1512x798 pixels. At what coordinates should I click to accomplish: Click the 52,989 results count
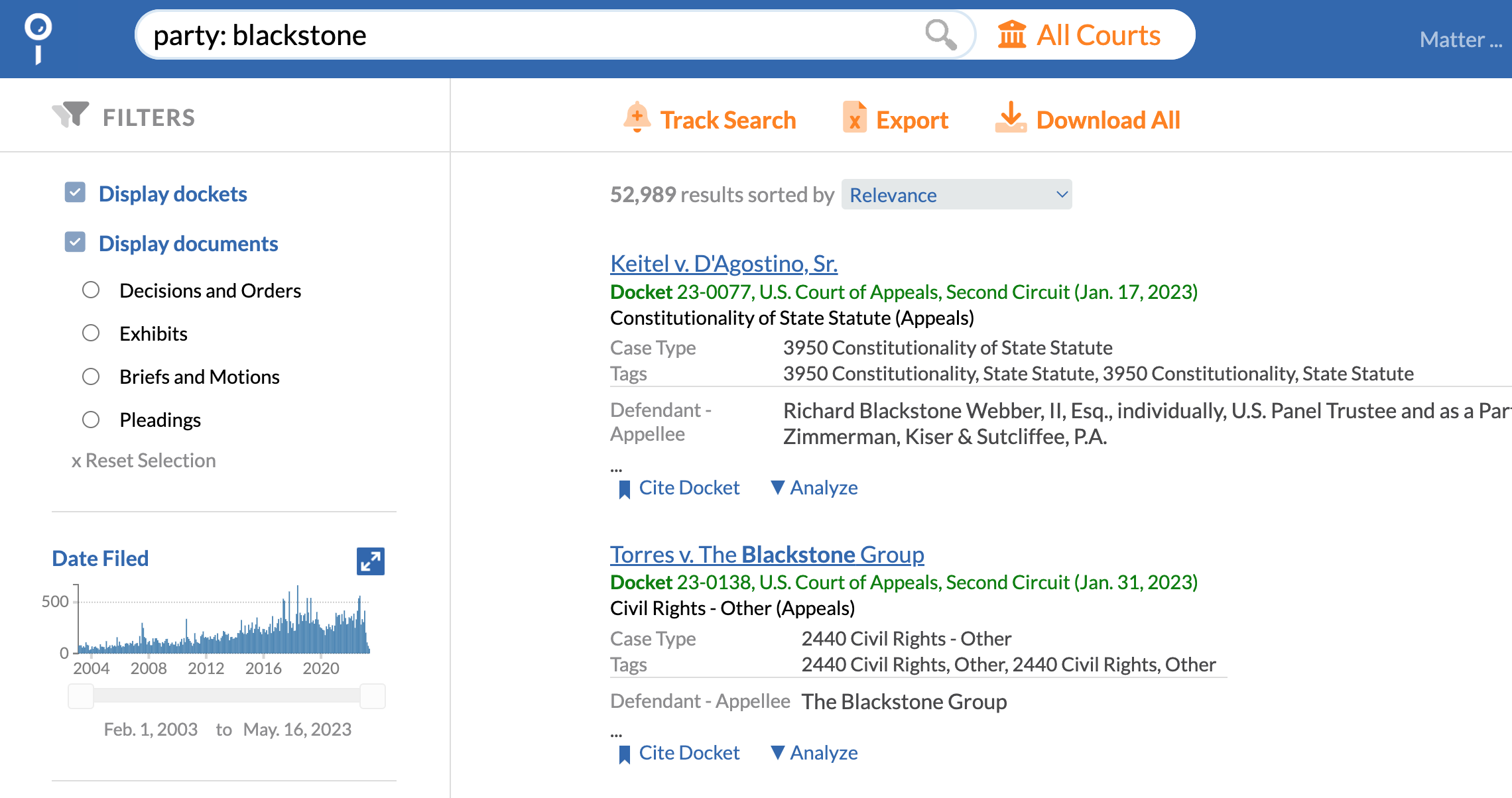(643, 194)
